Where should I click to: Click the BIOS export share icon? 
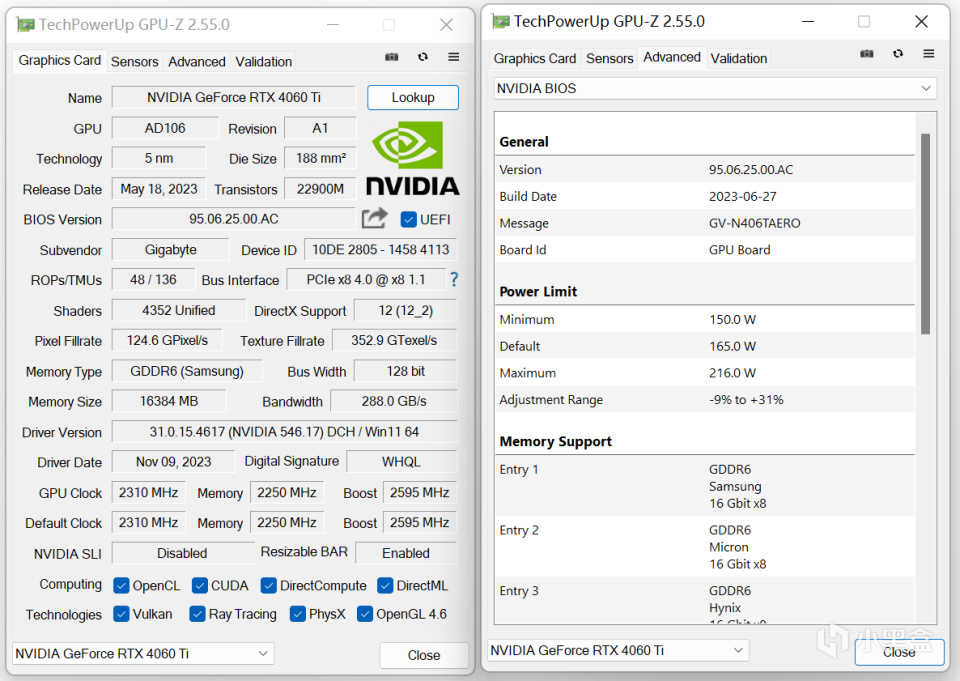point(375,219)
